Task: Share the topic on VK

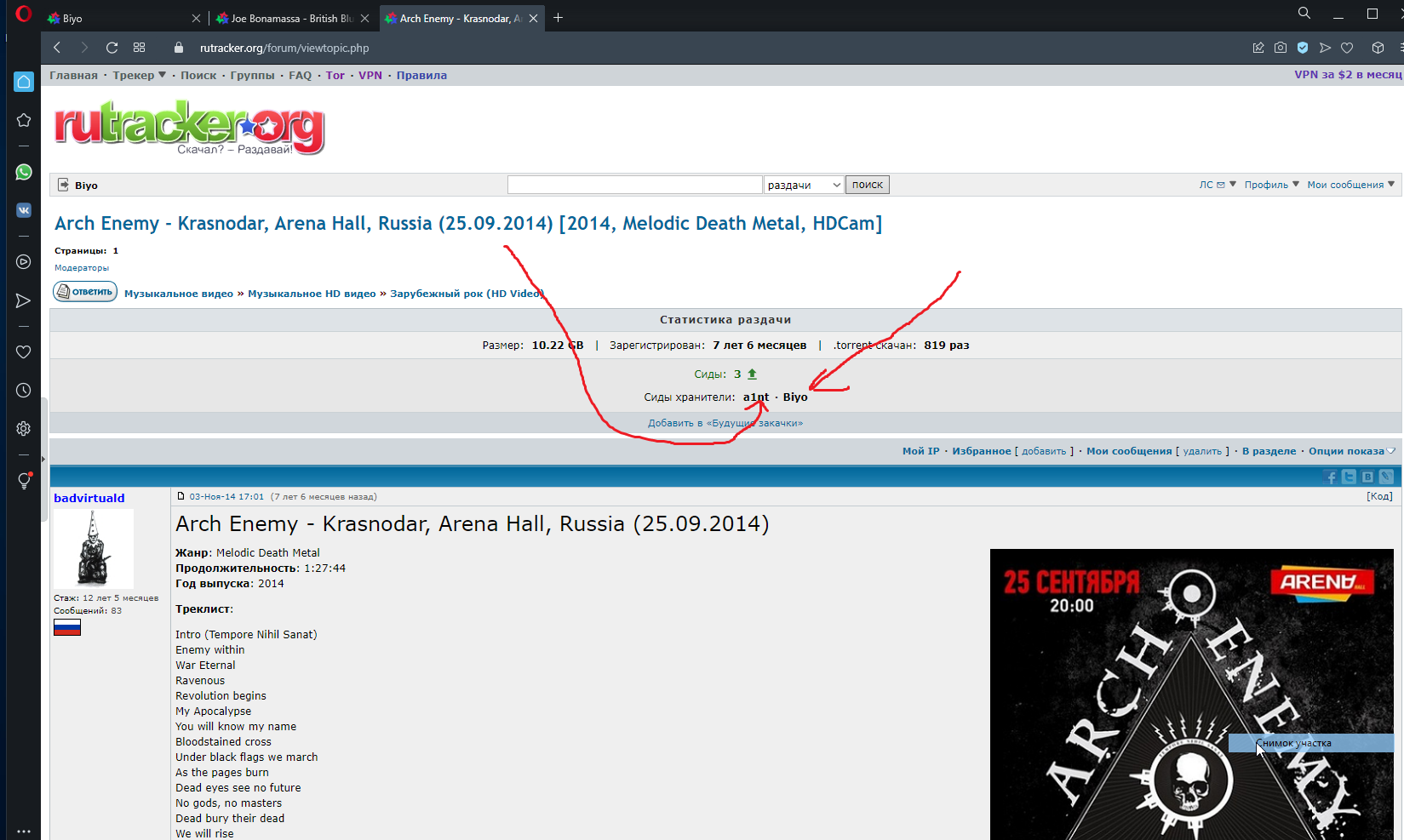Action: pos(1367,477)
